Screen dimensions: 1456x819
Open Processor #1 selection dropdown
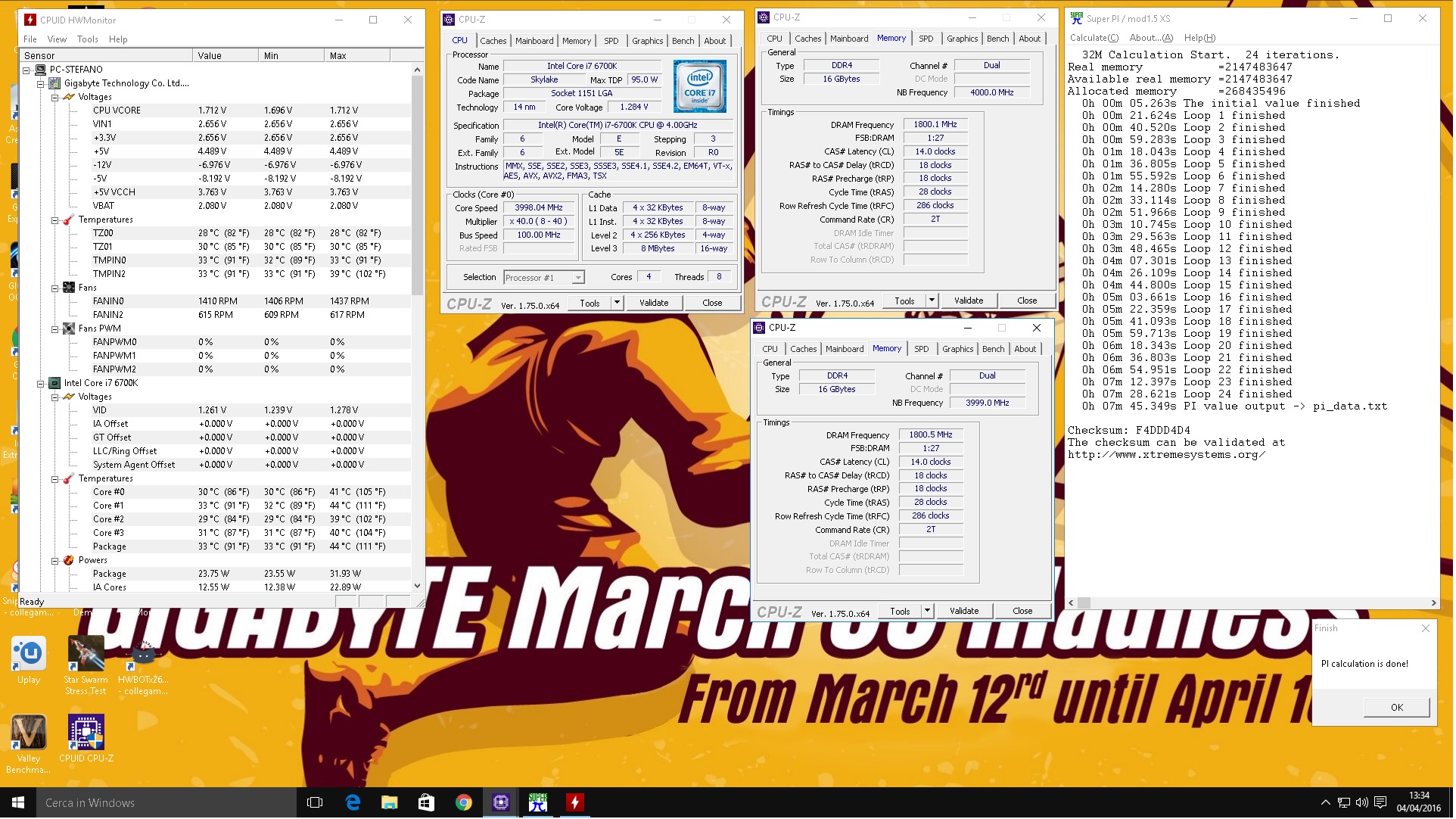[x=544, y=278]
